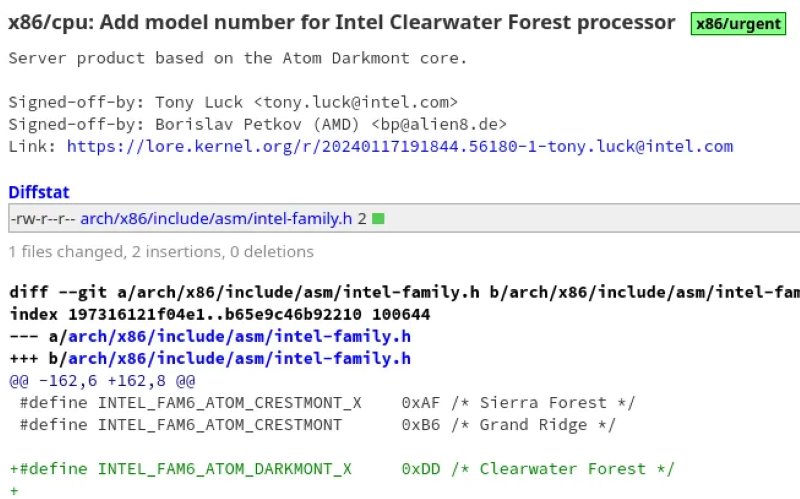Click the Sierra Forest define line
The height and width of the screenshot is (499, 800).
(327, 403)
